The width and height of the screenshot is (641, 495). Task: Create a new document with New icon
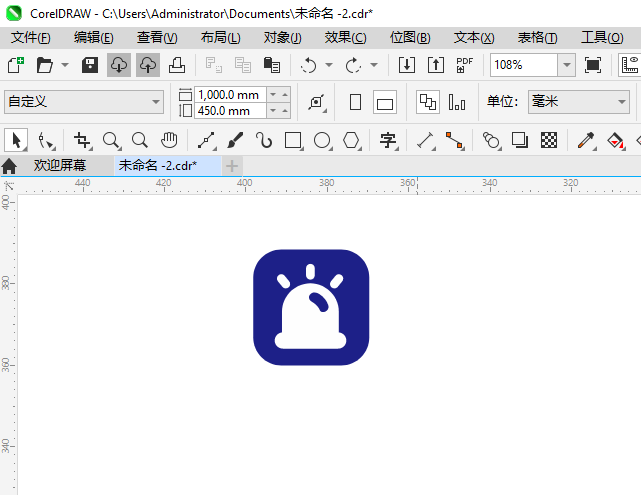[16, 65]
